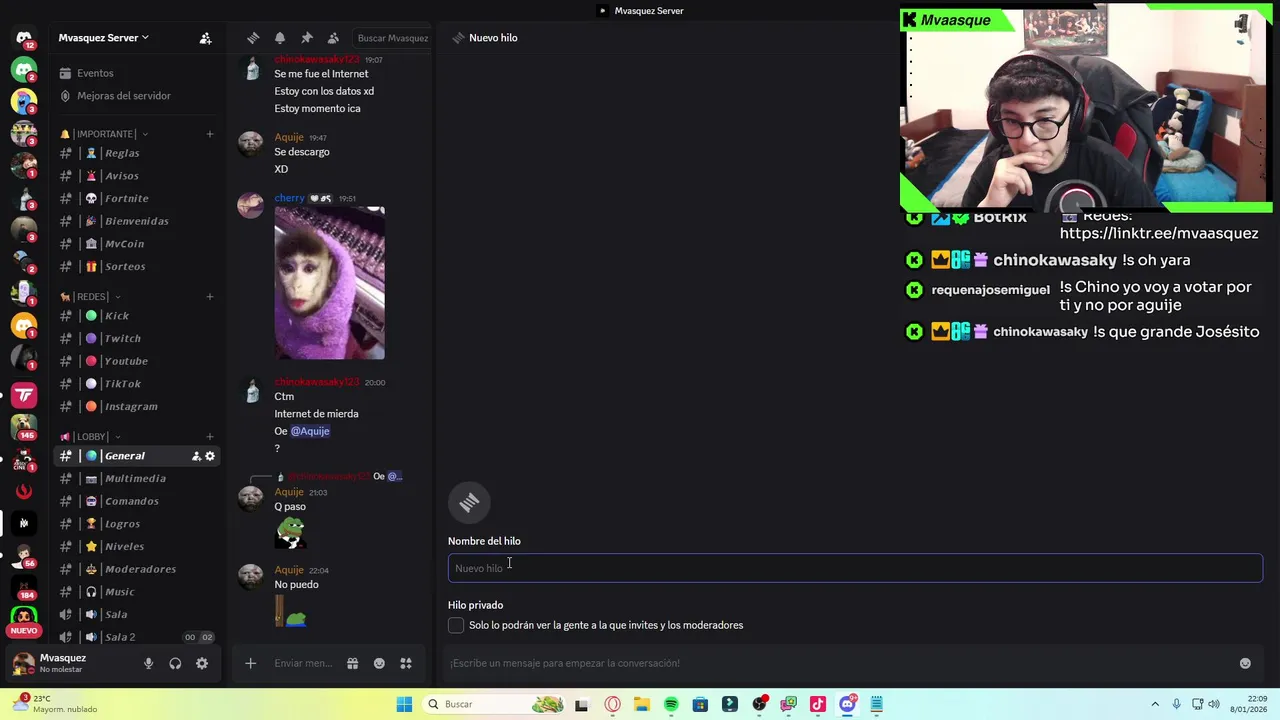Mute microphone in the user panel
This screenshot has height=720, width=1280.
(148, 663)
